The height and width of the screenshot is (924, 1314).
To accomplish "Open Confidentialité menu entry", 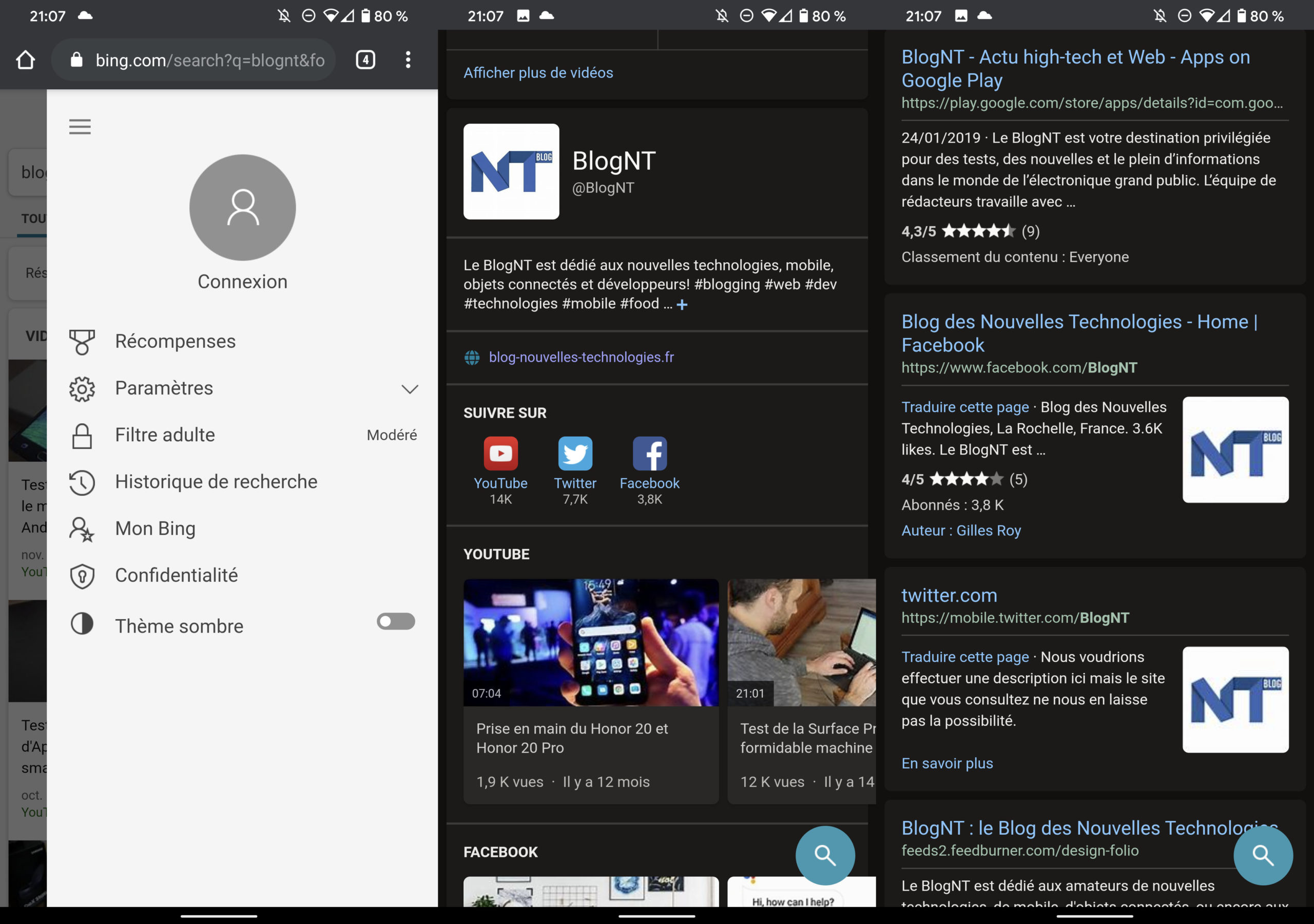I will [176, 576].
